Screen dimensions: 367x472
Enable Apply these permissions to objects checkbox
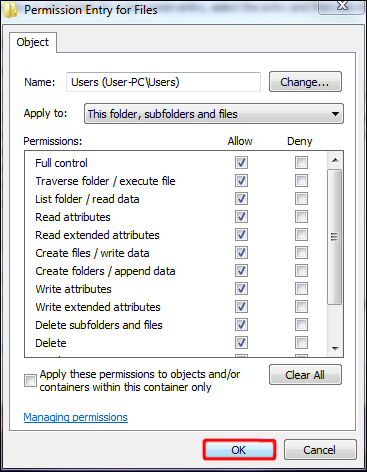pyautogui.click(x=30, y=380)
